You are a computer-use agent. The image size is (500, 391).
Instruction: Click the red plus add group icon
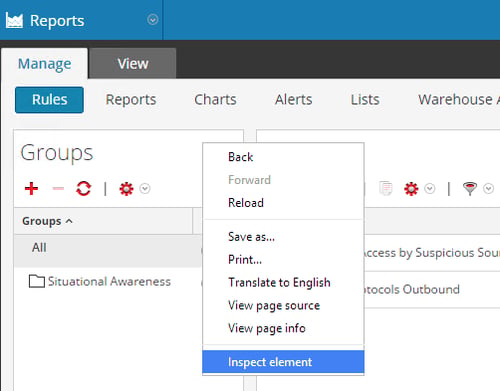point(31,188)
